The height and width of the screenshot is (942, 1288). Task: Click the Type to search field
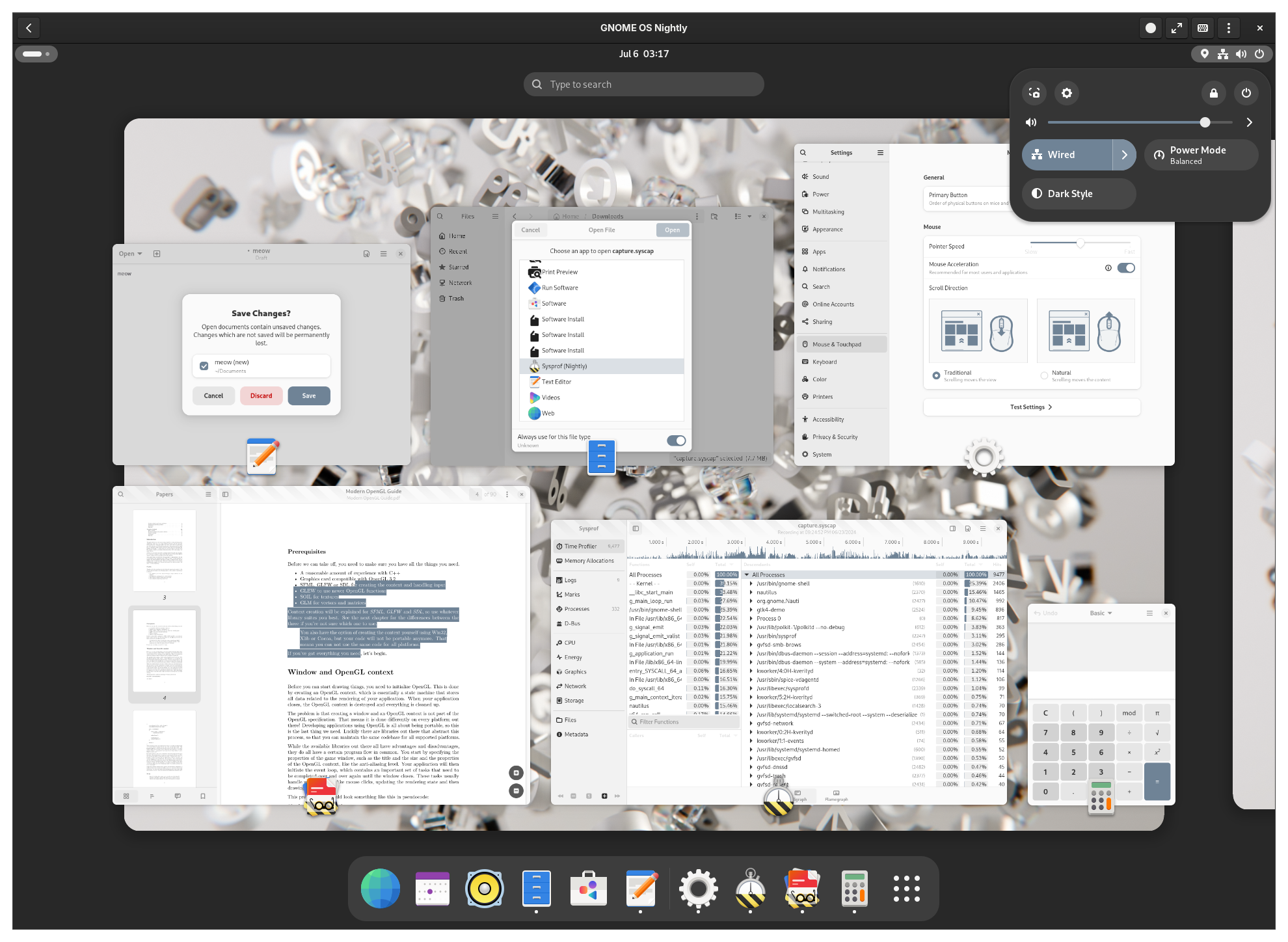pos(644,85)
